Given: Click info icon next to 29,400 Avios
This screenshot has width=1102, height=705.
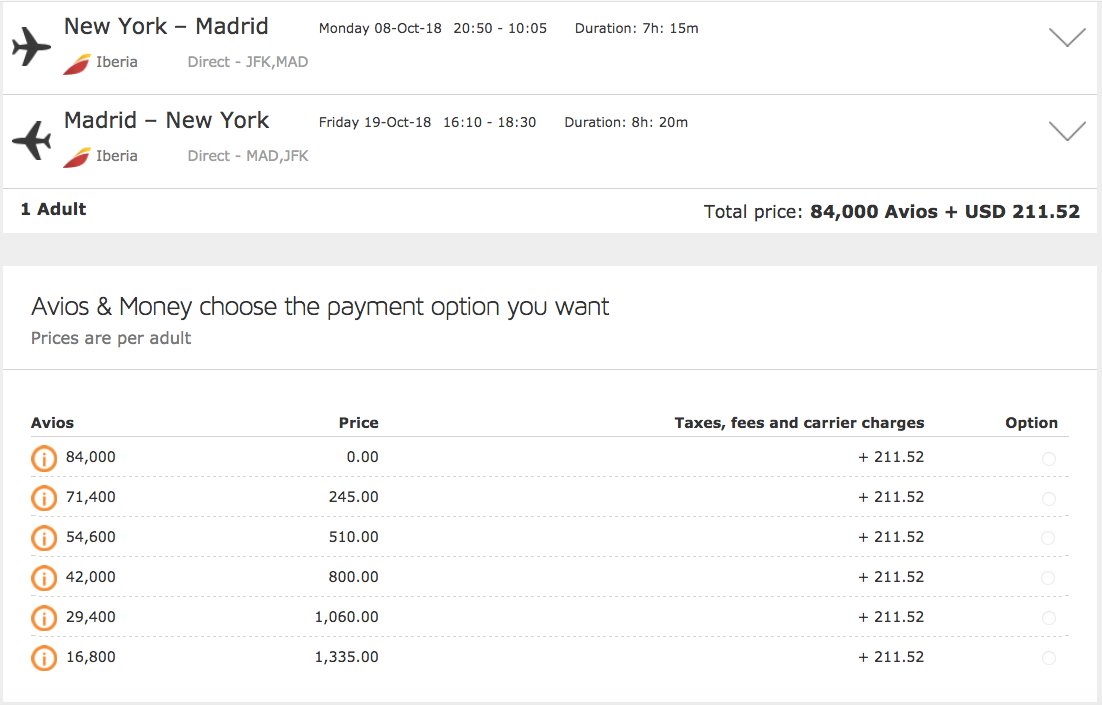Looking at the screenshot, I should coord(44,618).
